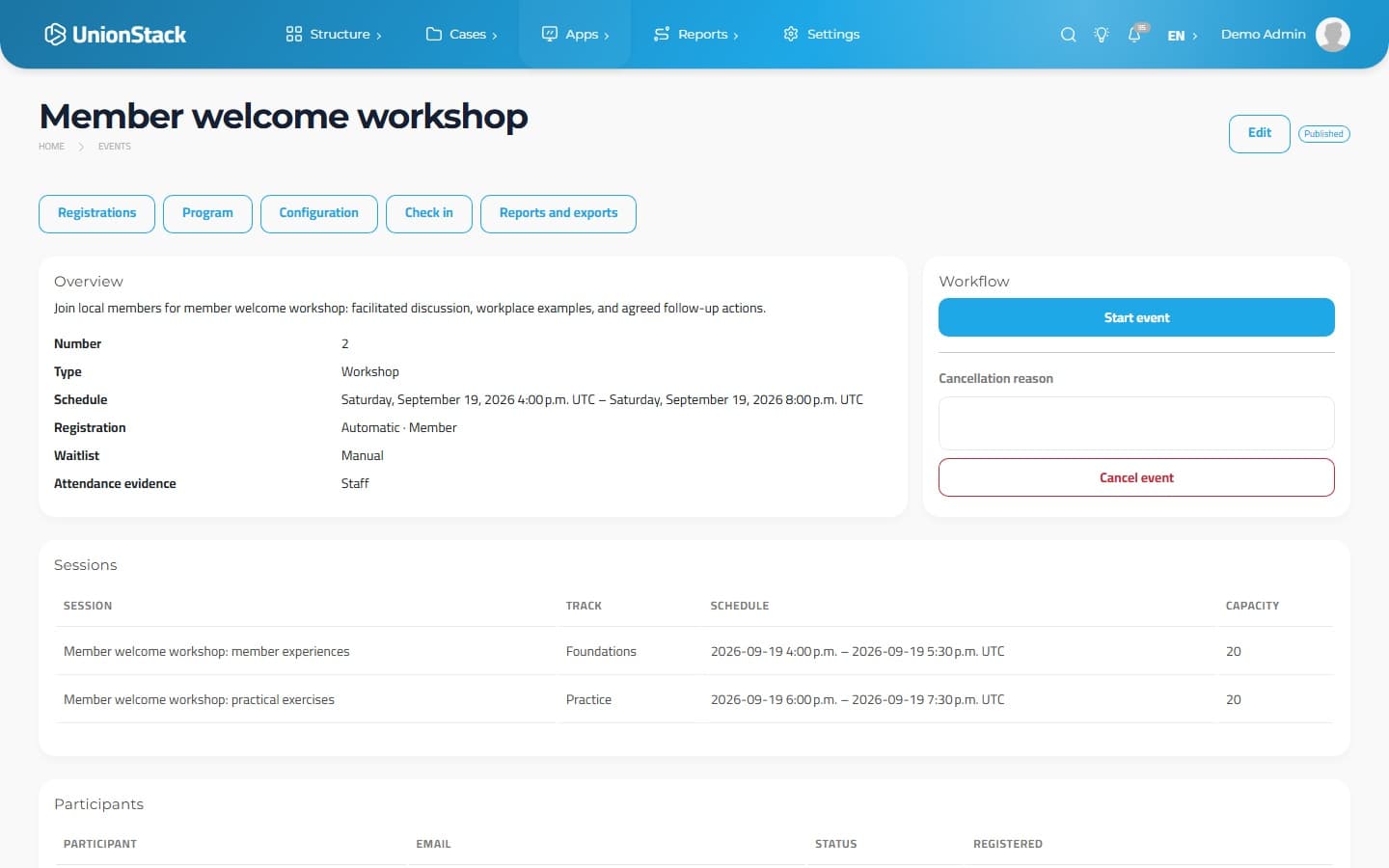This screenshot has width=1389, height=868.
Task: Click the 6:00 p.m. to 7:30 p.m. schedule cell
Action: coord(858,699)
